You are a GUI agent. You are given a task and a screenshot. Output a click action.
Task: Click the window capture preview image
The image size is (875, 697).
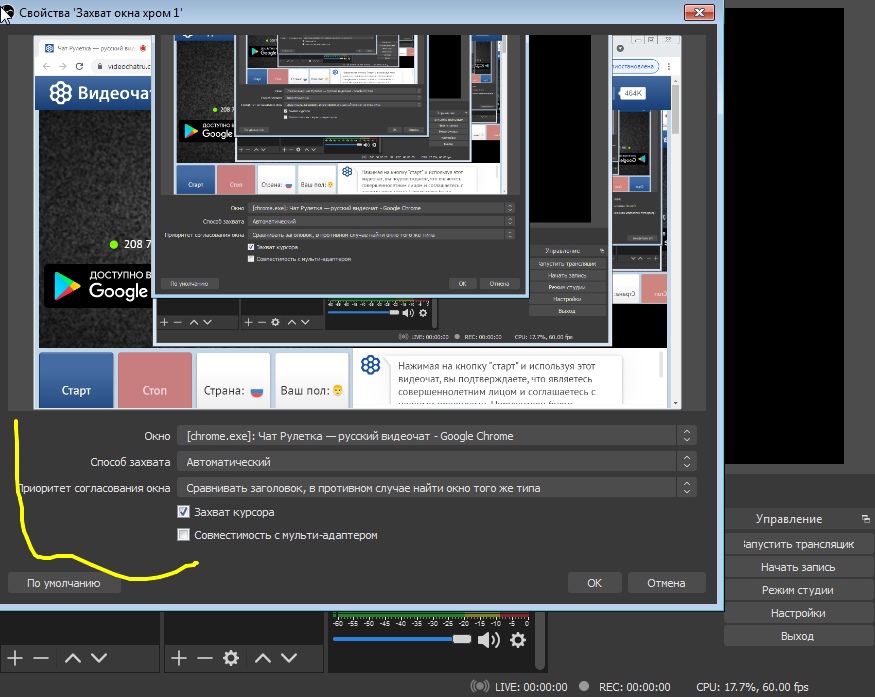(x=357, y=222)
